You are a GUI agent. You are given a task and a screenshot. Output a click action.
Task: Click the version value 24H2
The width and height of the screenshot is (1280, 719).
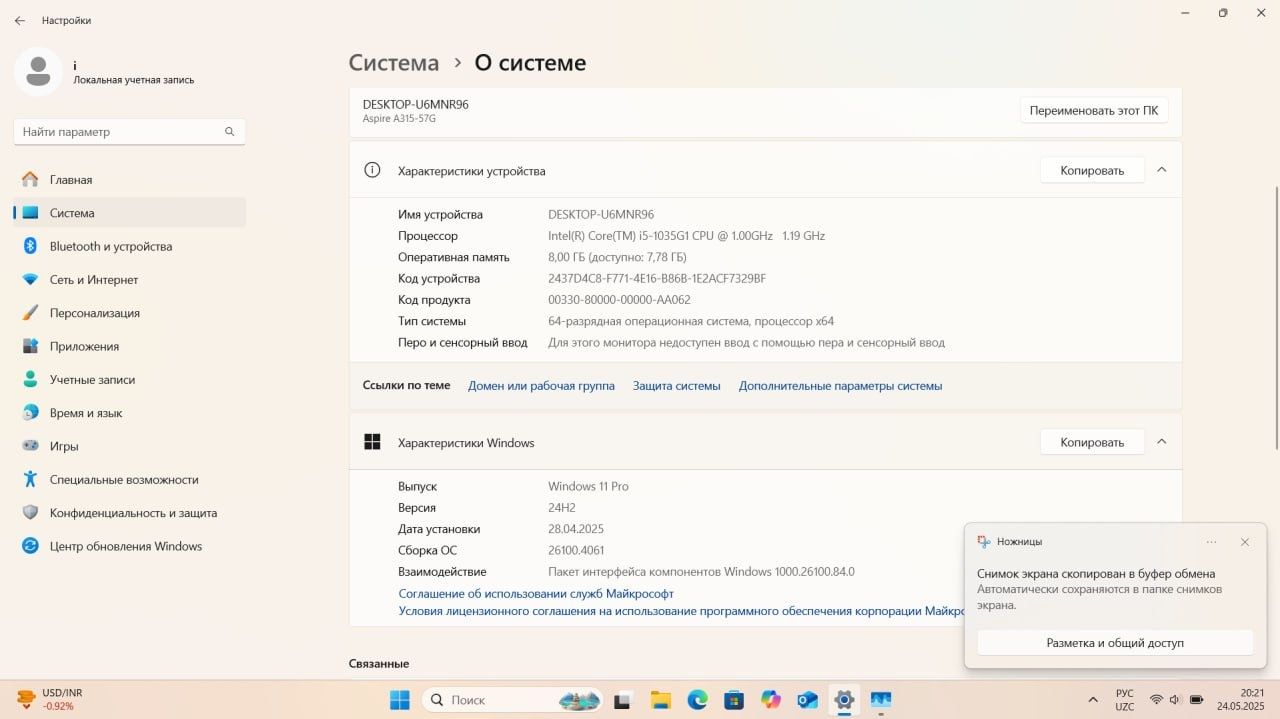[x=562, y=508]
